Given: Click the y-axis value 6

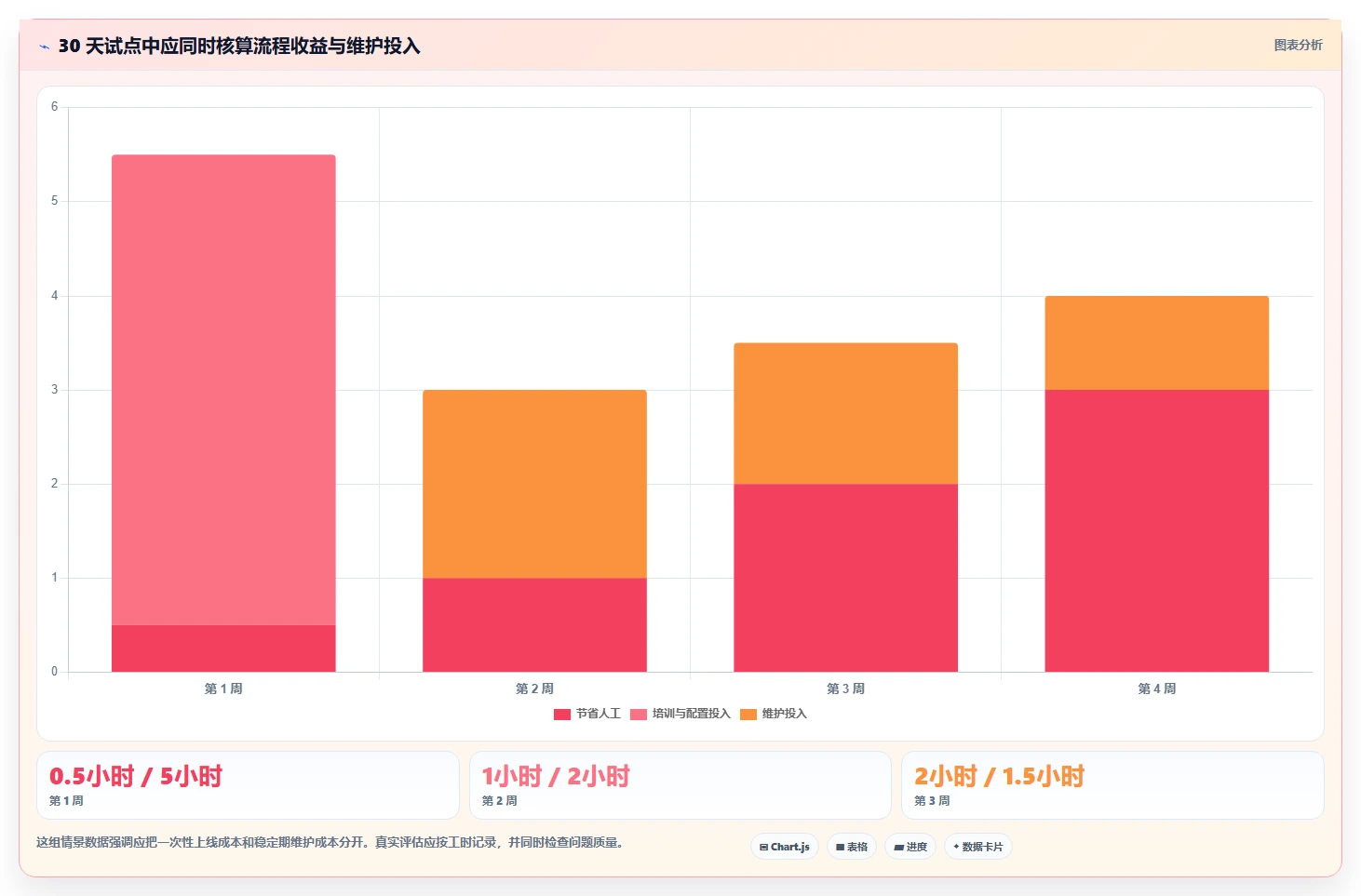Looking at the screenshot, I should (x=54, y=107).
